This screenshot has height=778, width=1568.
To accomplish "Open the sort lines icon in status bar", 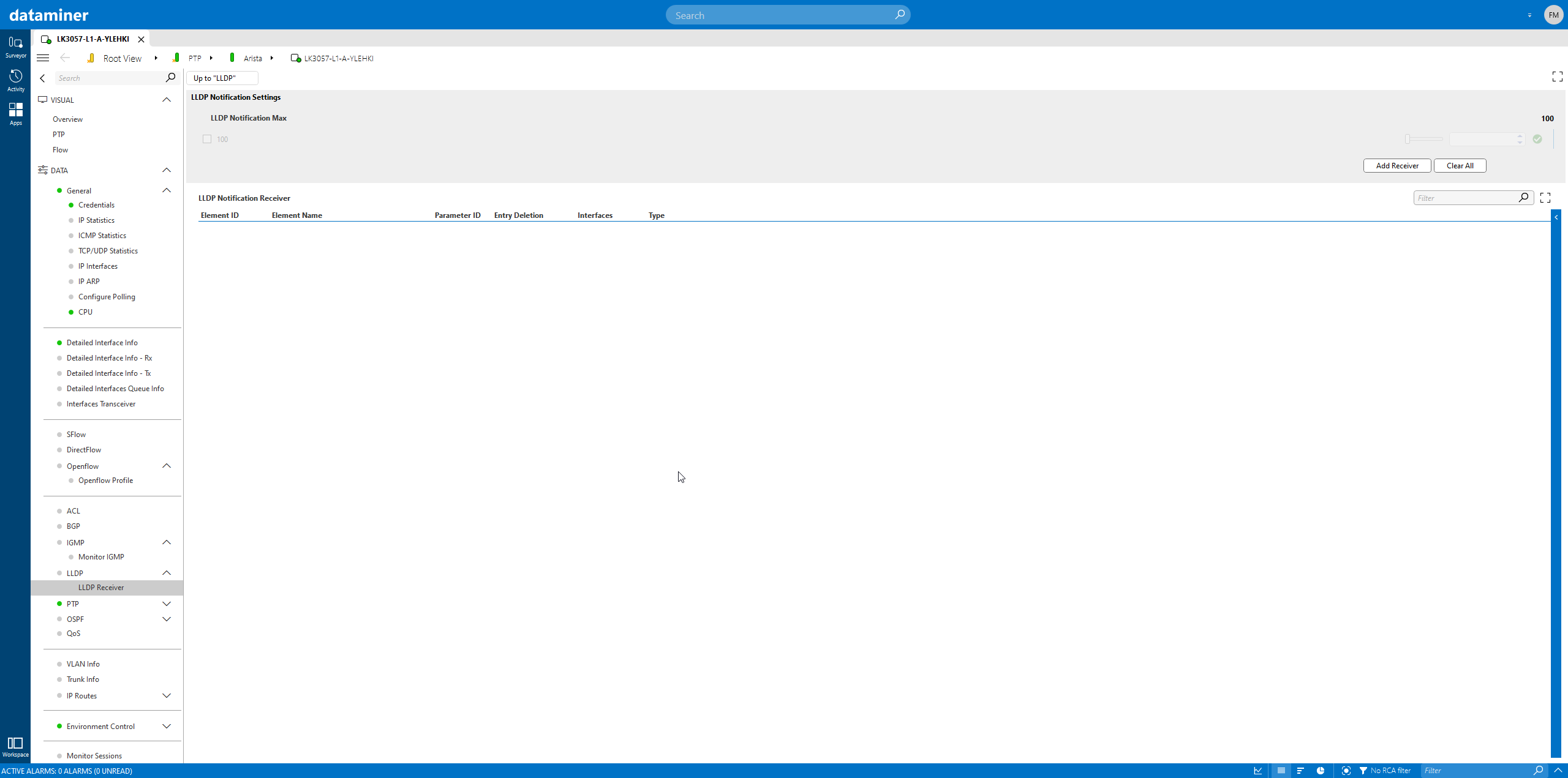I will click(x=1300, y=771).
